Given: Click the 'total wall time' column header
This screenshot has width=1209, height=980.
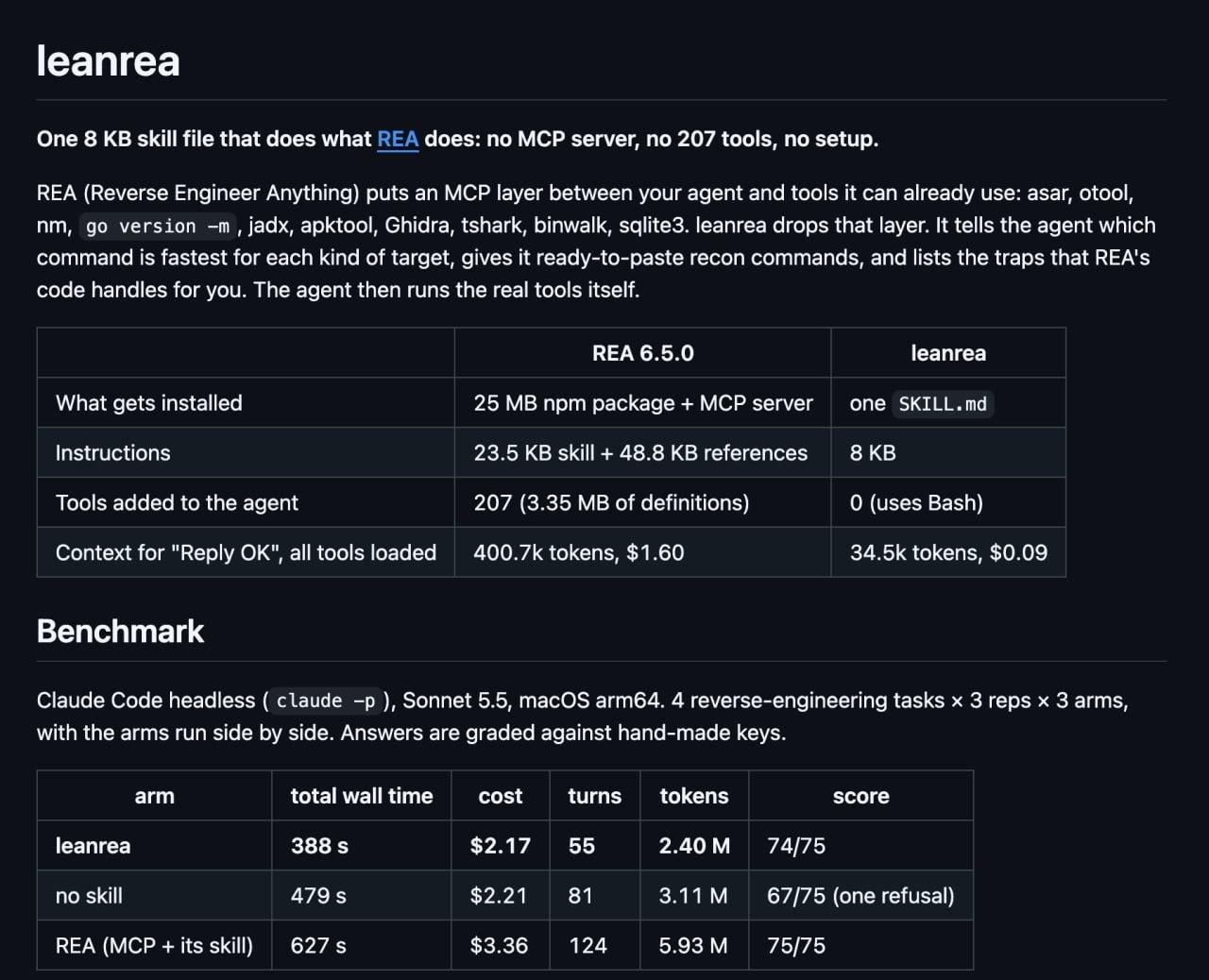Looking at the screenshot, I should pos(362,796).
